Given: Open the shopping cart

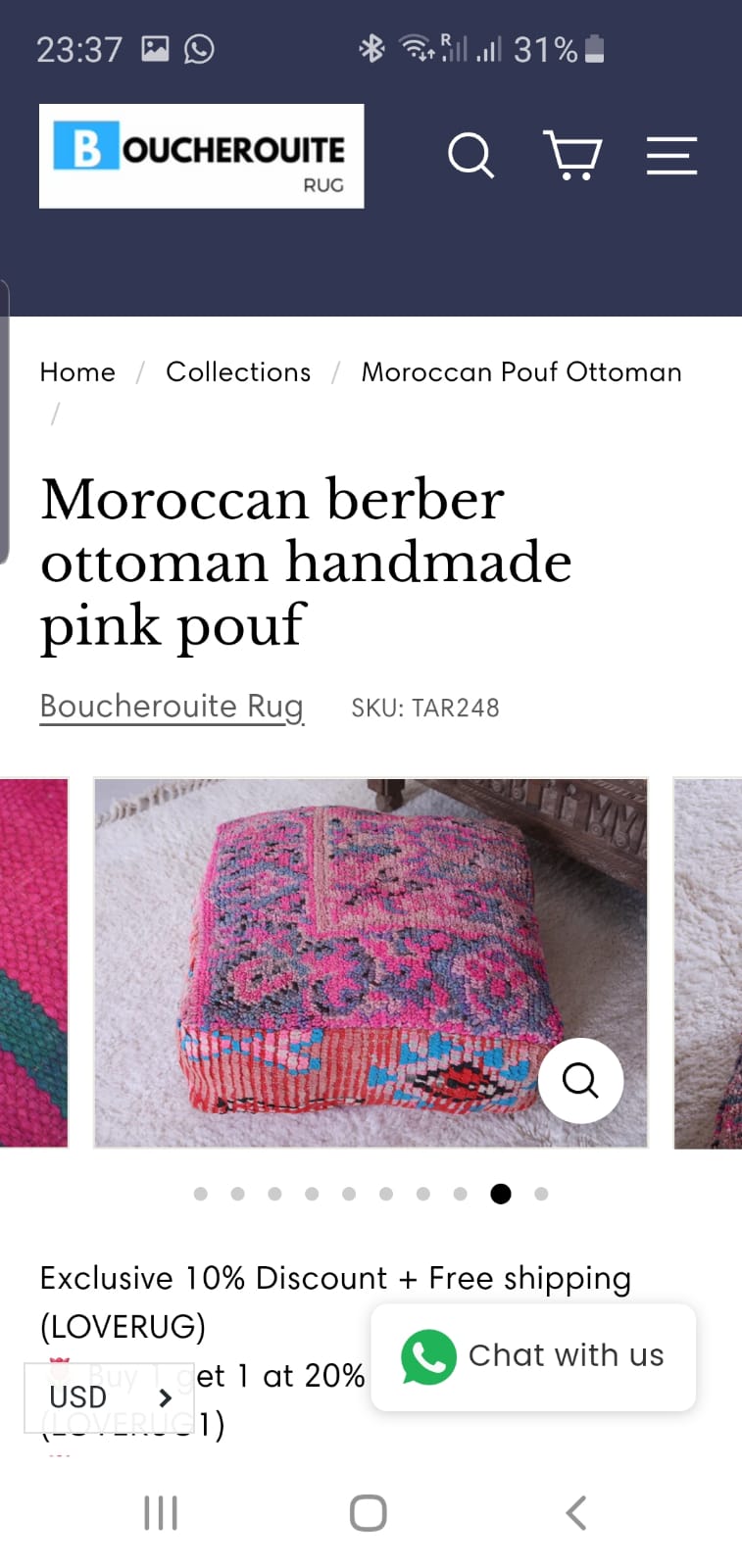Looking at the screenshot, I should point(572,156).
